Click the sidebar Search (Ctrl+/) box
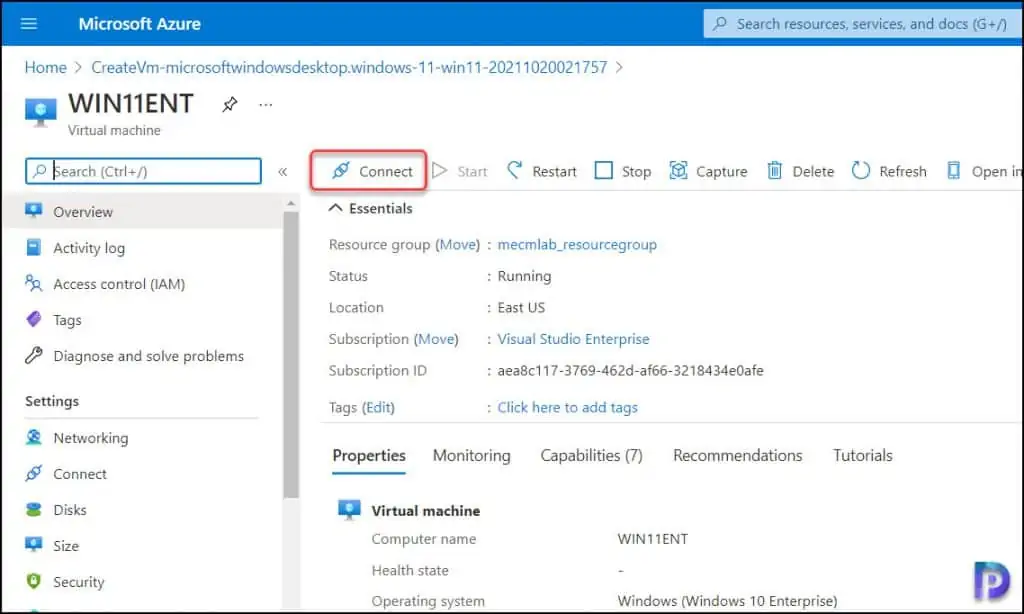This screenshot has width=1024, height=614. 144,171
